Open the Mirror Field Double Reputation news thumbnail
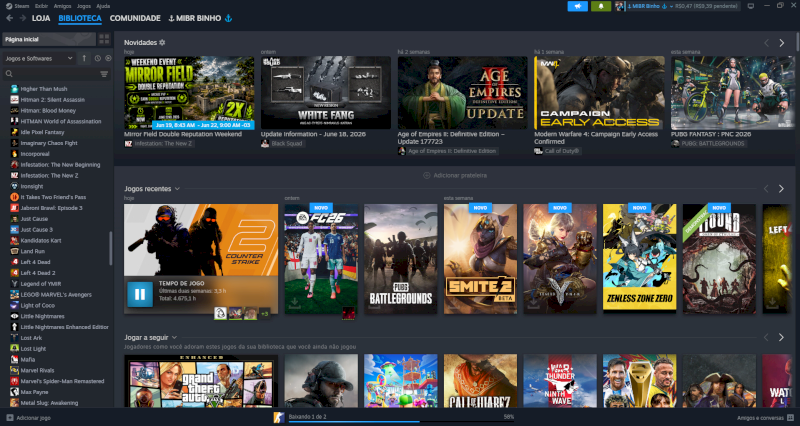This screenshot has width=800, height=426. pyautogui.click(x=189, y=92)
